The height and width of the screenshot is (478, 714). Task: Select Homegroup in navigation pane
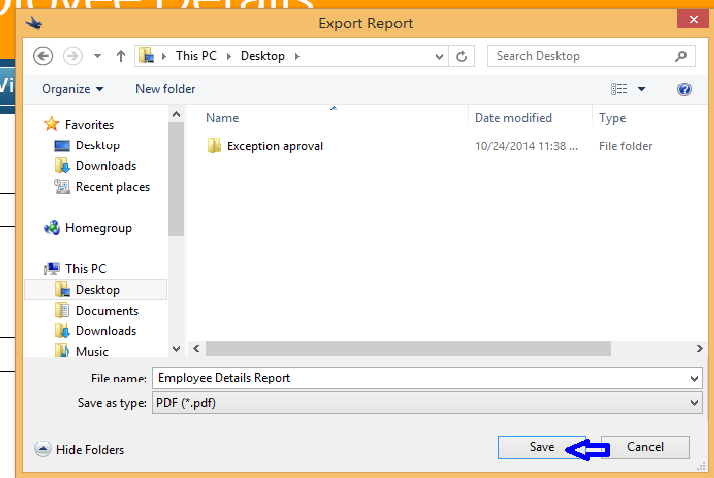(98, 228)
